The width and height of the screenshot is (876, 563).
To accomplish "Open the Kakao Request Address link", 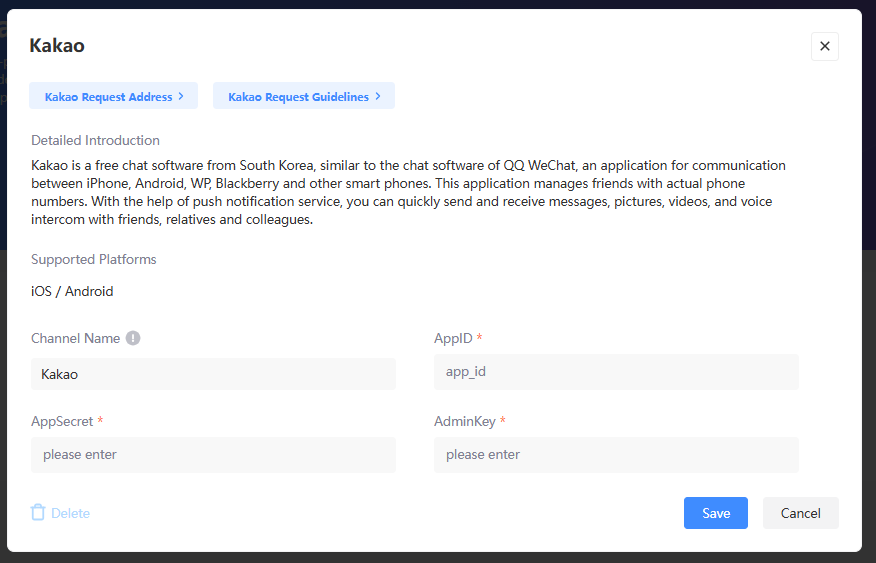I will click(x=108, y=97).
